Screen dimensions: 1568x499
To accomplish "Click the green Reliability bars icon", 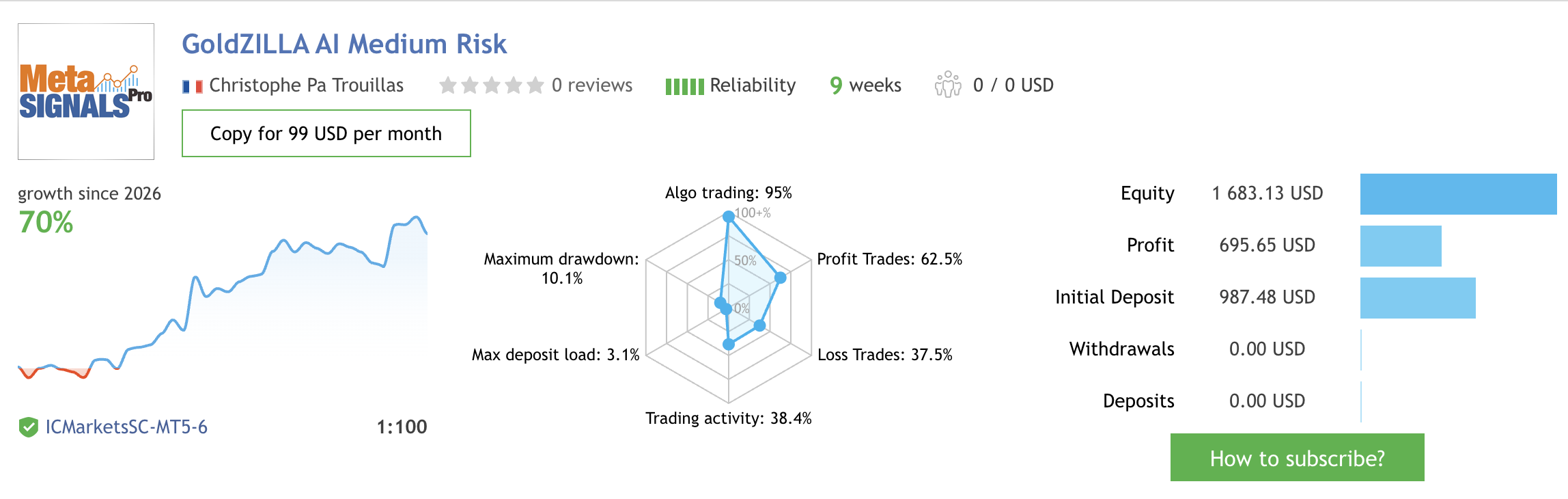I will click(684, 86).
